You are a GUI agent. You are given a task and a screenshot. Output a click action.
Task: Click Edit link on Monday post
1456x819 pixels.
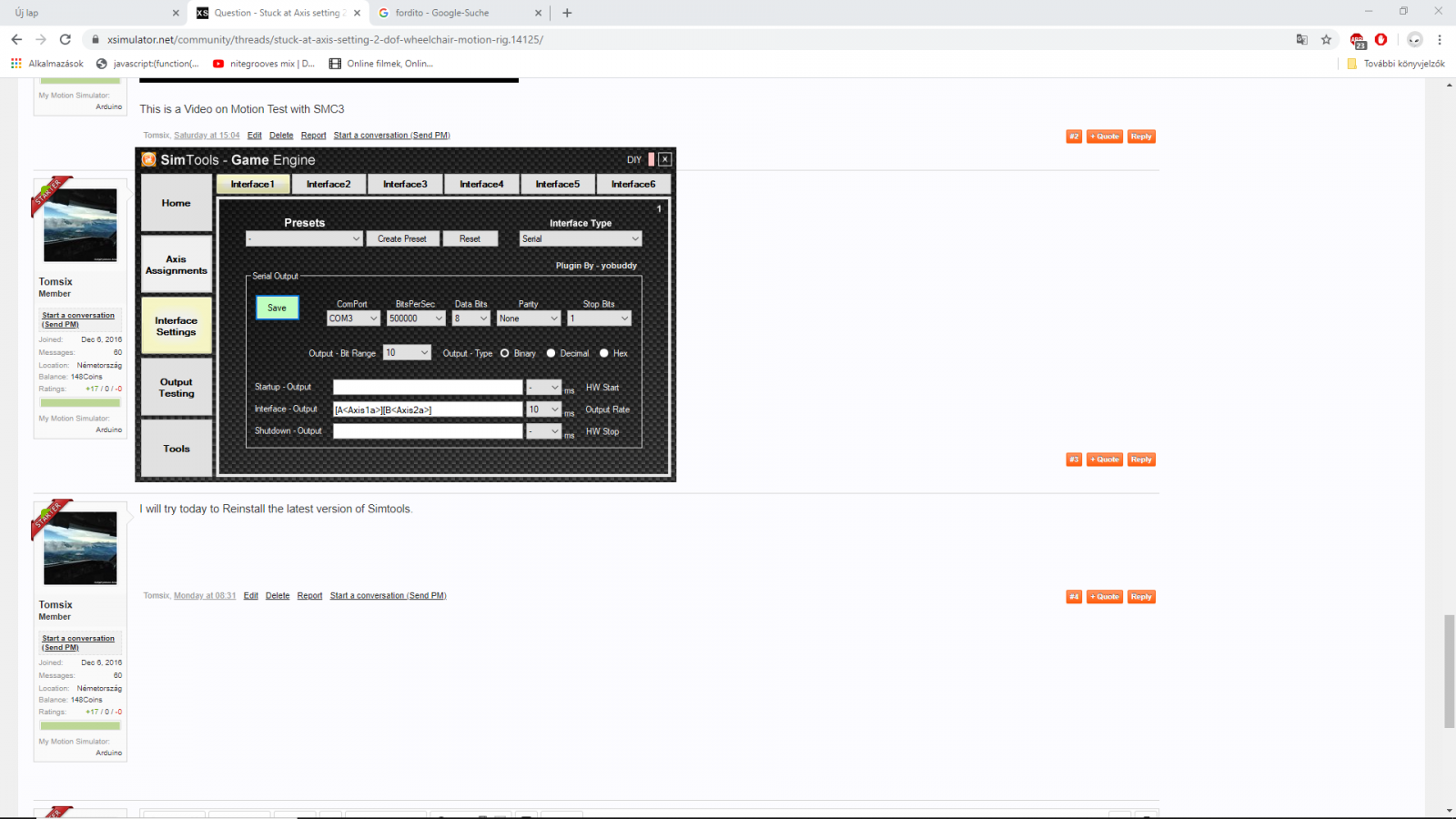point(251,596)
